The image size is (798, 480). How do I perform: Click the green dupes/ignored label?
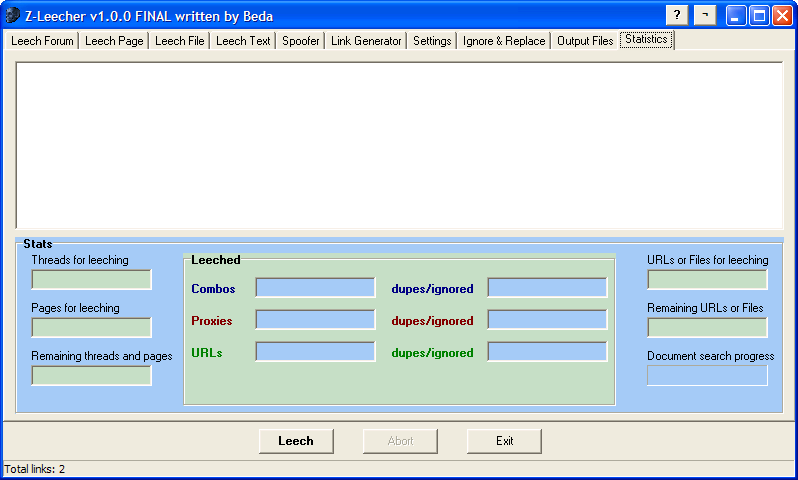(433, 353)
